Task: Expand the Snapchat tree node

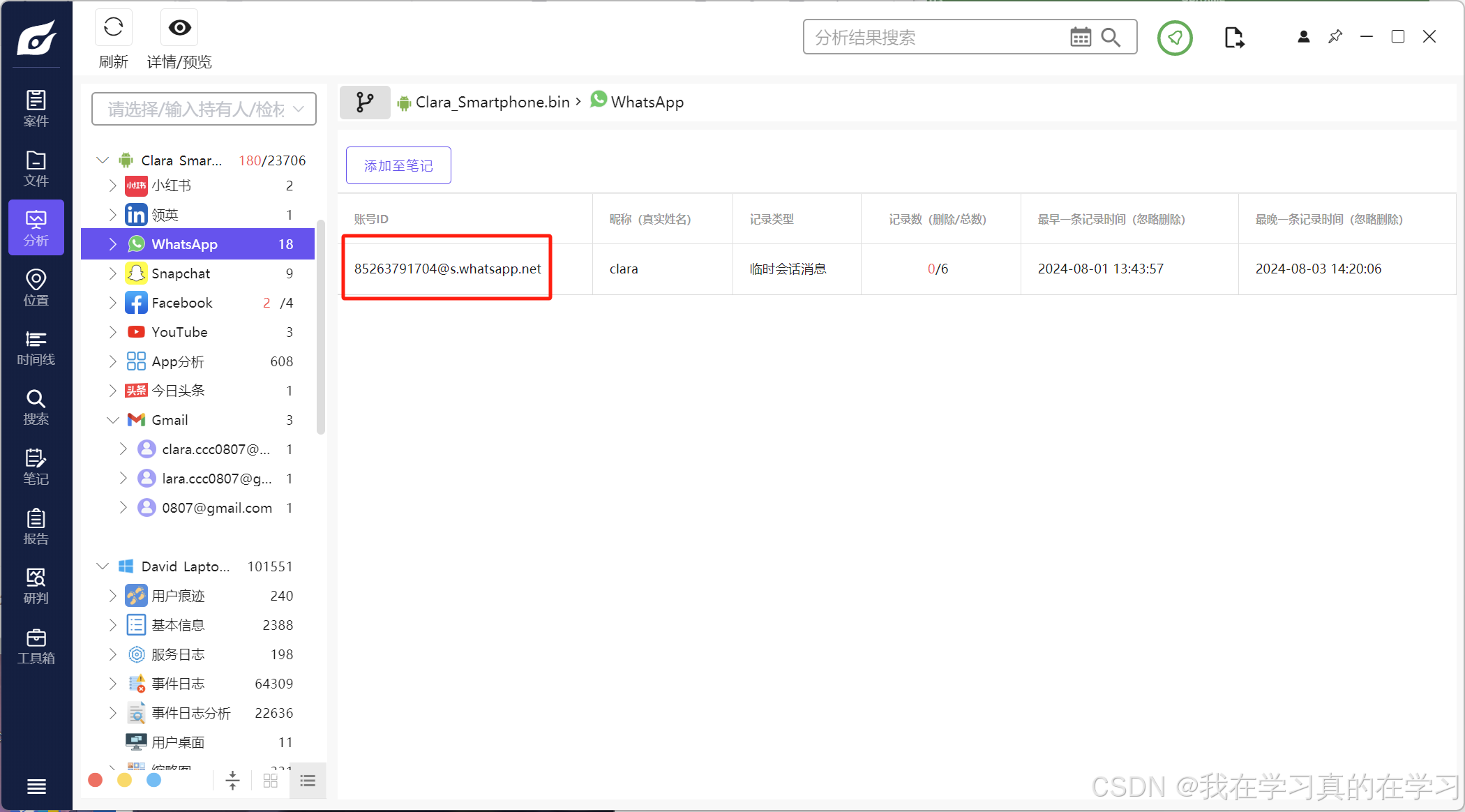Action: tap(112, 273)
